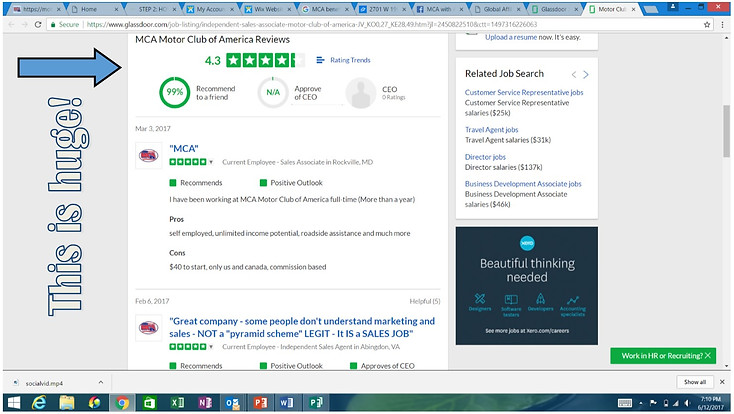Open the Action Center flag icon
This screenshot has width=734, height=414.
point(653,403)
